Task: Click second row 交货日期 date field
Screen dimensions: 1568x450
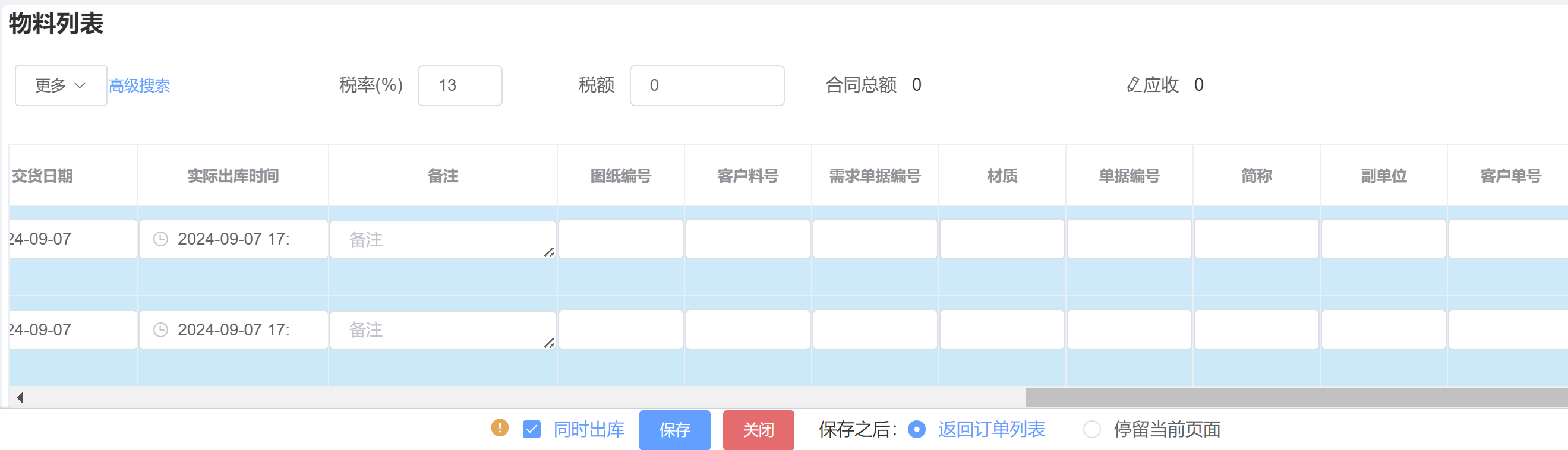Action: tap(72, 329)
